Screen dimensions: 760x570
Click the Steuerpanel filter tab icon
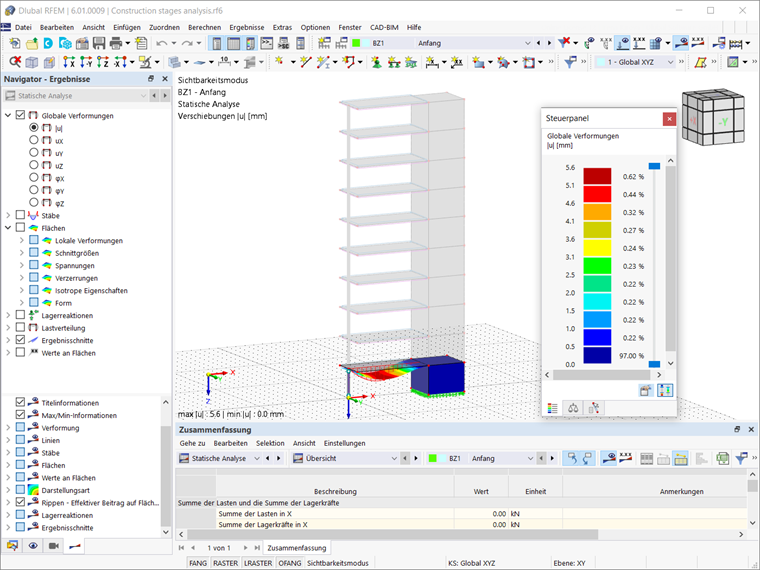594,408
